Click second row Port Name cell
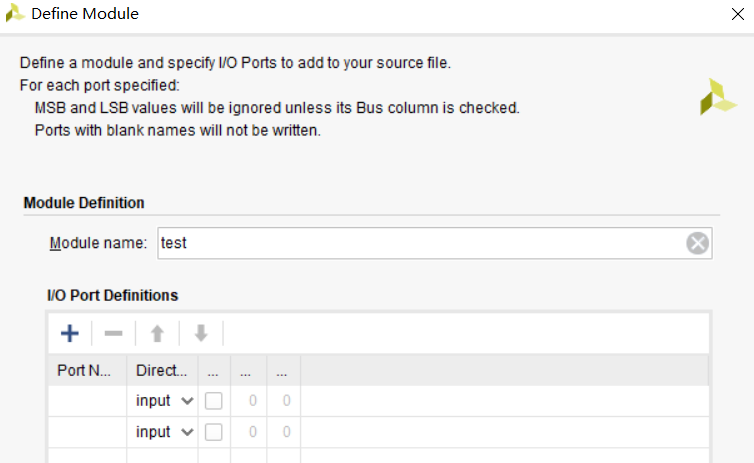This screenshot has width=754, height=463. (88, 432)
